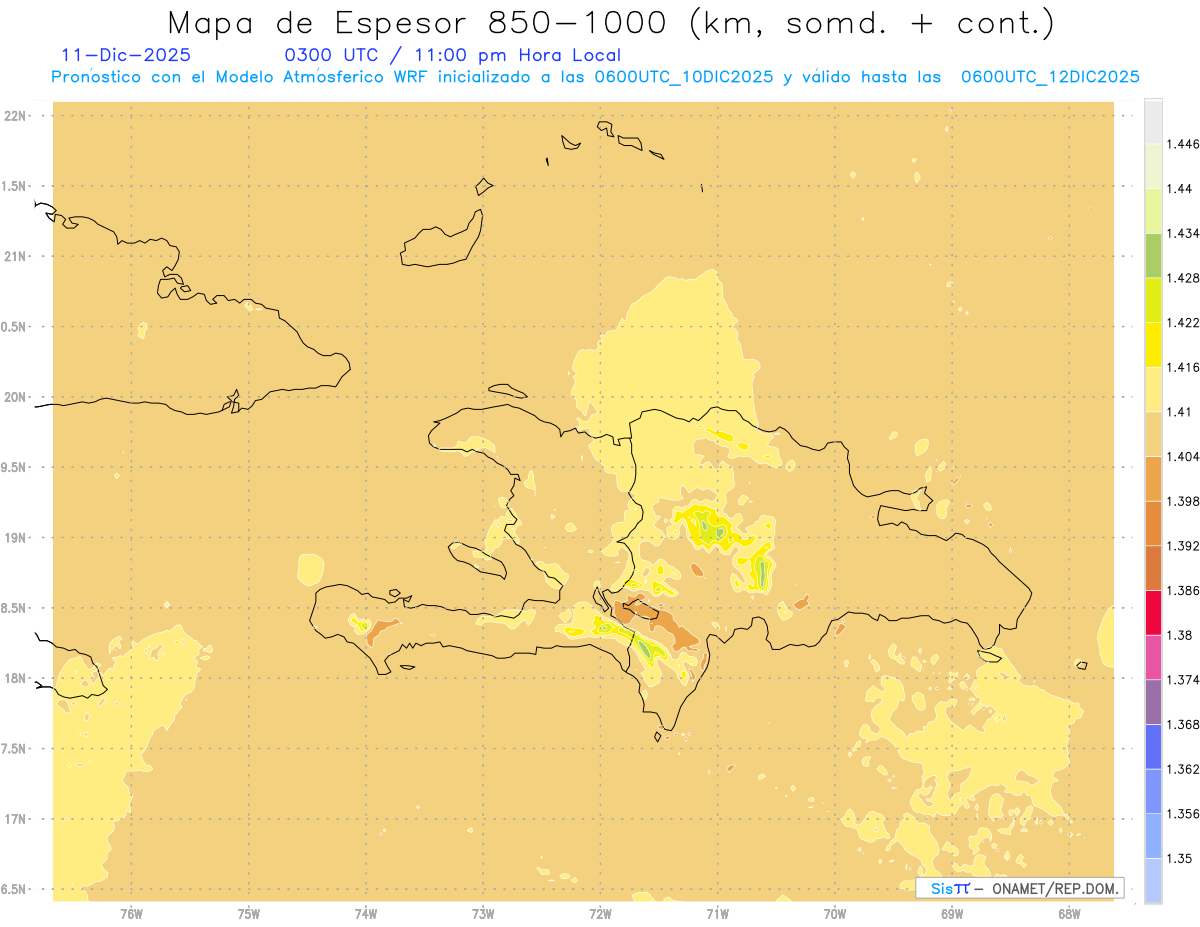Click the 18N latitude label
Image resolution: width=1200 pixels, height=927 pixels.
pyautogui.click(x=13, y=678)
